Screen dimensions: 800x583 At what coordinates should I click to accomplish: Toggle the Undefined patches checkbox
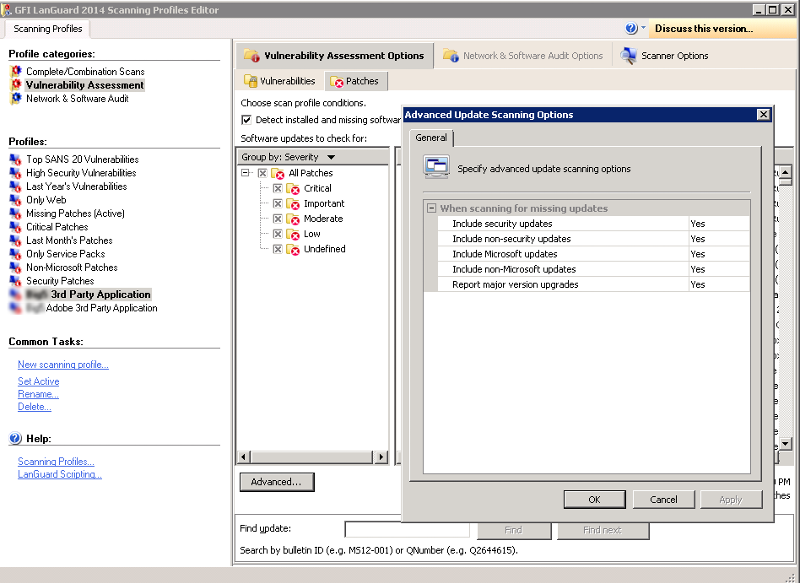tap(278, 249)
